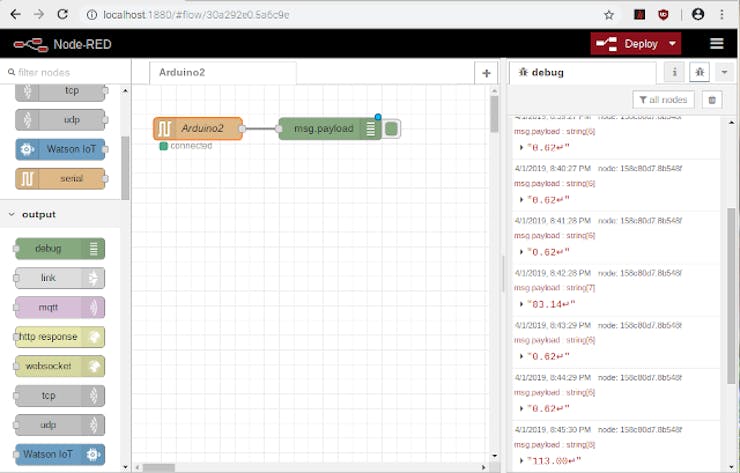Open the info sidebar tab icon
Viewport: 740px width, 473px height.
click(x=674, y=72)
